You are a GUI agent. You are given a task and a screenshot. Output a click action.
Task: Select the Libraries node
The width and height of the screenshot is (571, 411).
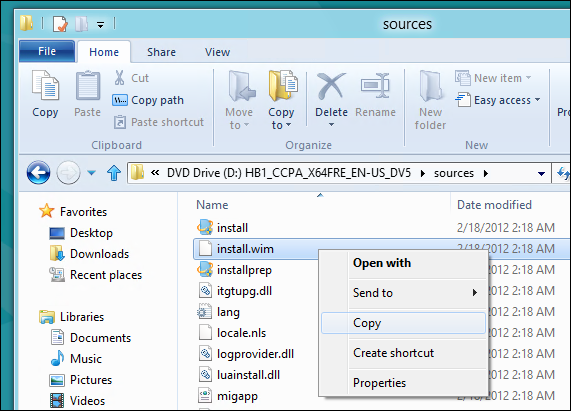(x=71, y=317)
